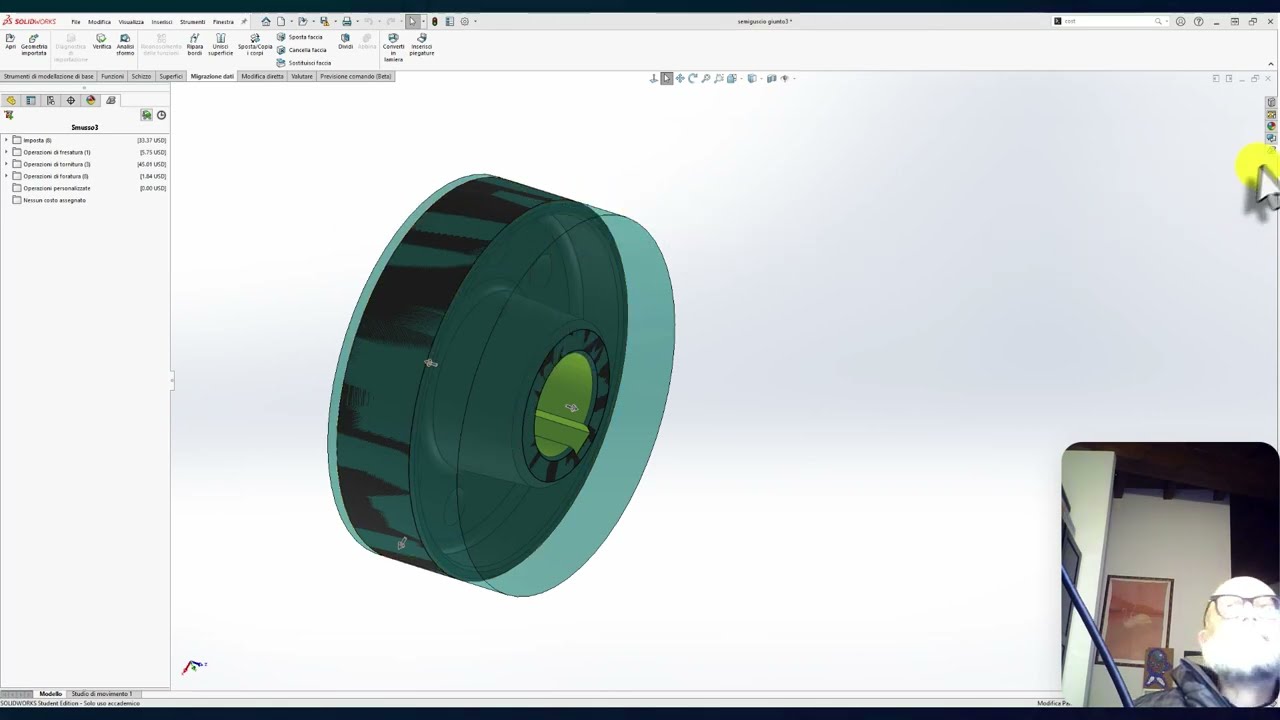The height and width of the screenshot is (720, 1280).
Task: Open the Modello bottom tab
Action: (x=50, y=693)
